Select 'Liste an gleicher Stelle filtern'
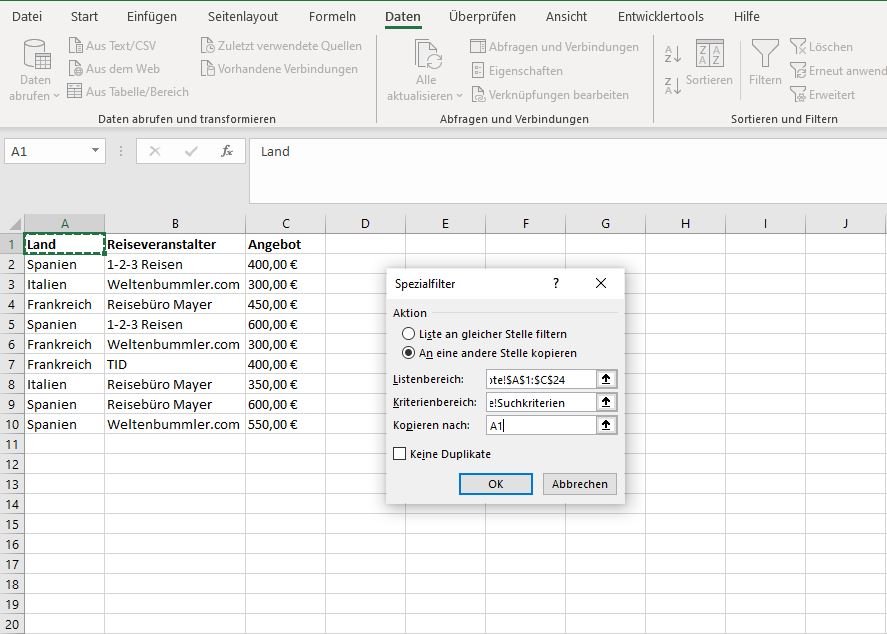The image size is (887, 634). click(x=408, y=334)
